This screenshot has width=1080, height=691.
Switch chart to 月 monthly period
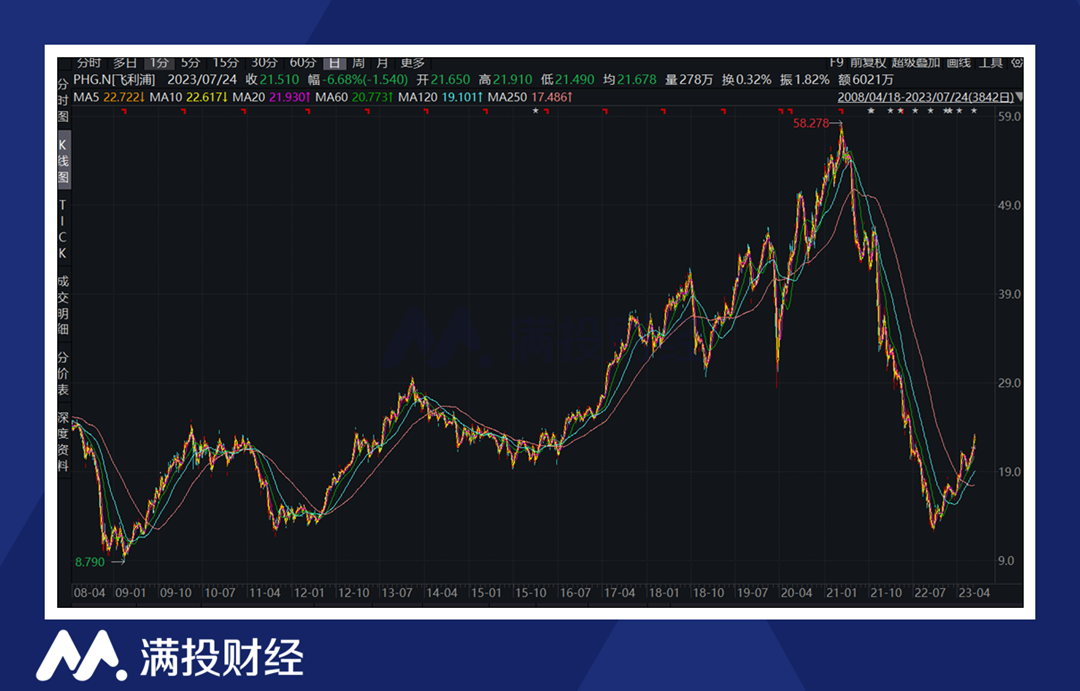click(382, 63)
